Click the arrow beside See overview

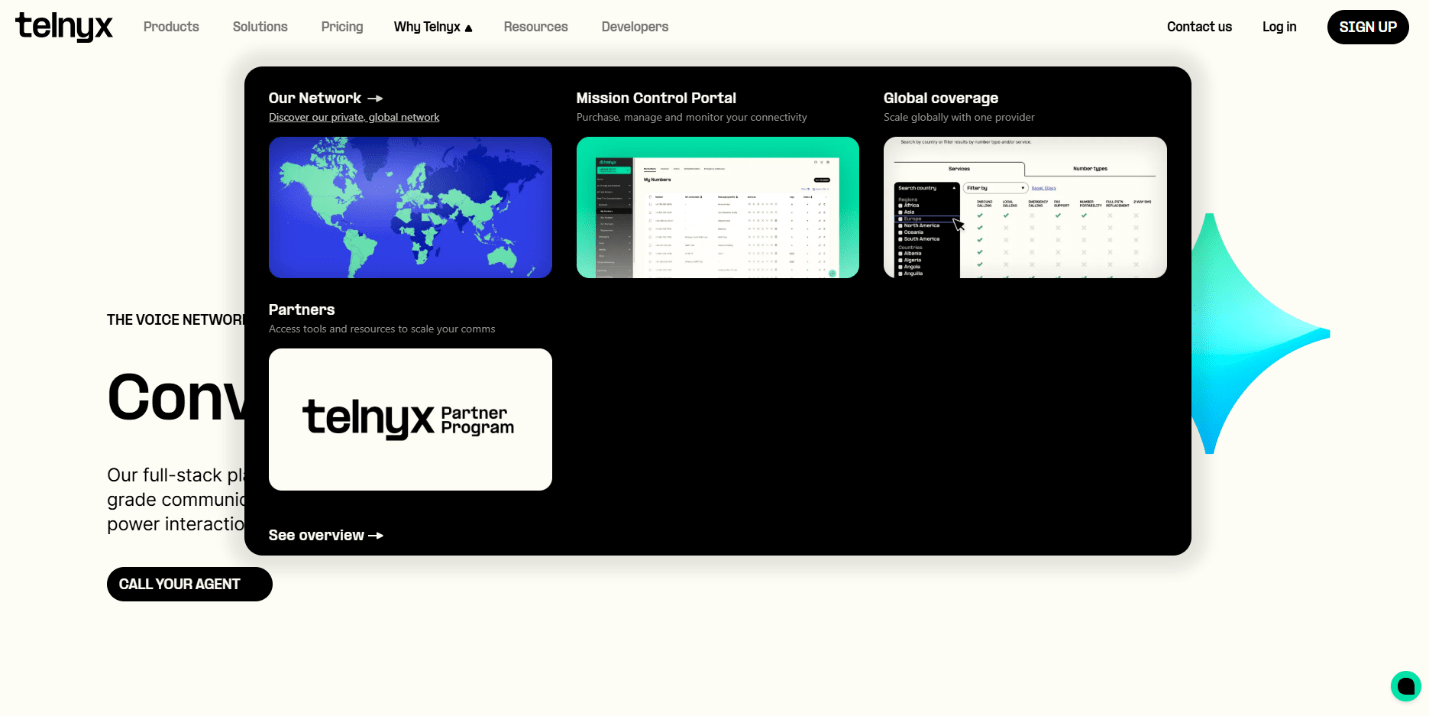tap(376, 535)
